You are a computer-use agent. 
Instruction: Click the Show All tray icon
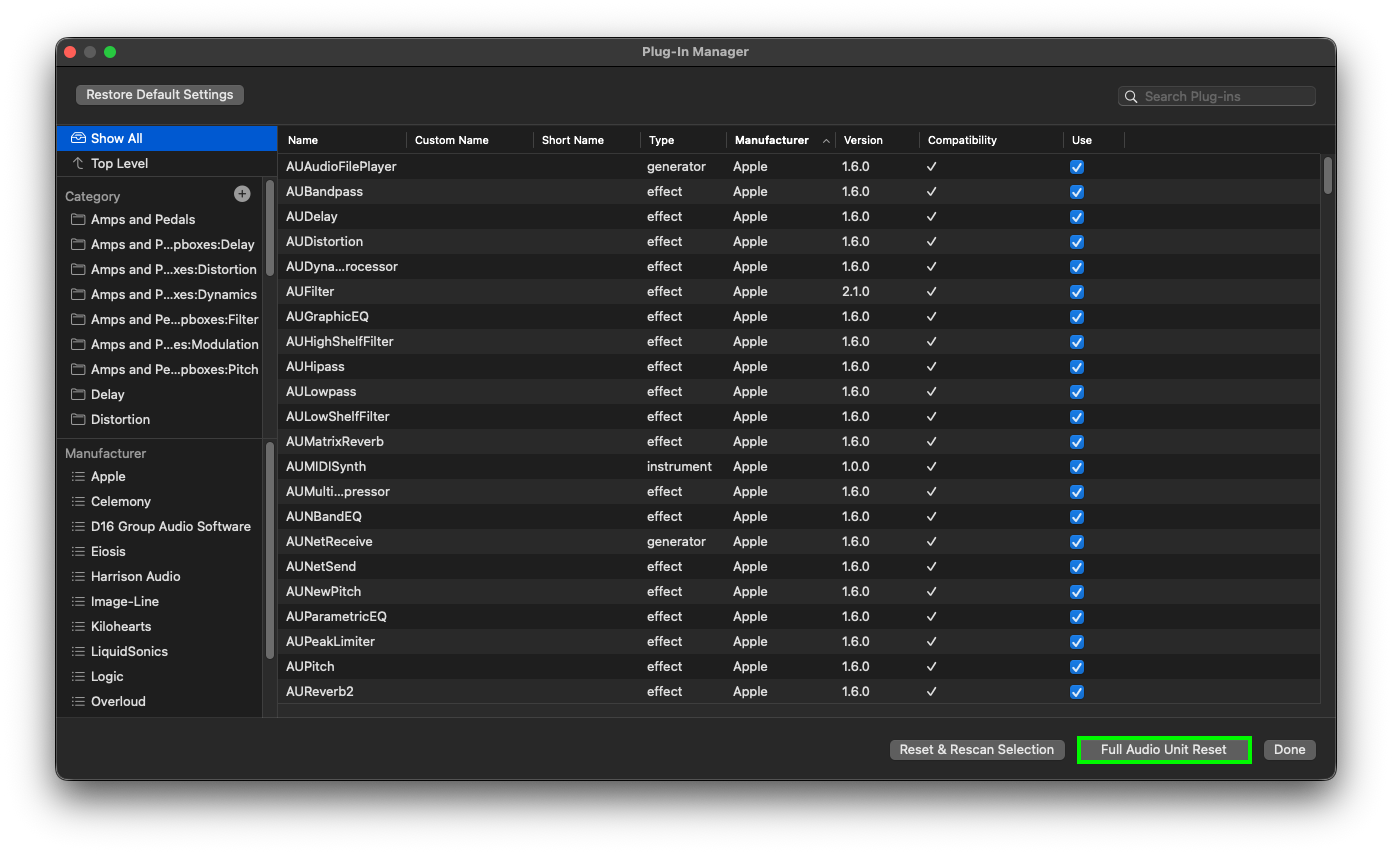[x=78, y=138]
